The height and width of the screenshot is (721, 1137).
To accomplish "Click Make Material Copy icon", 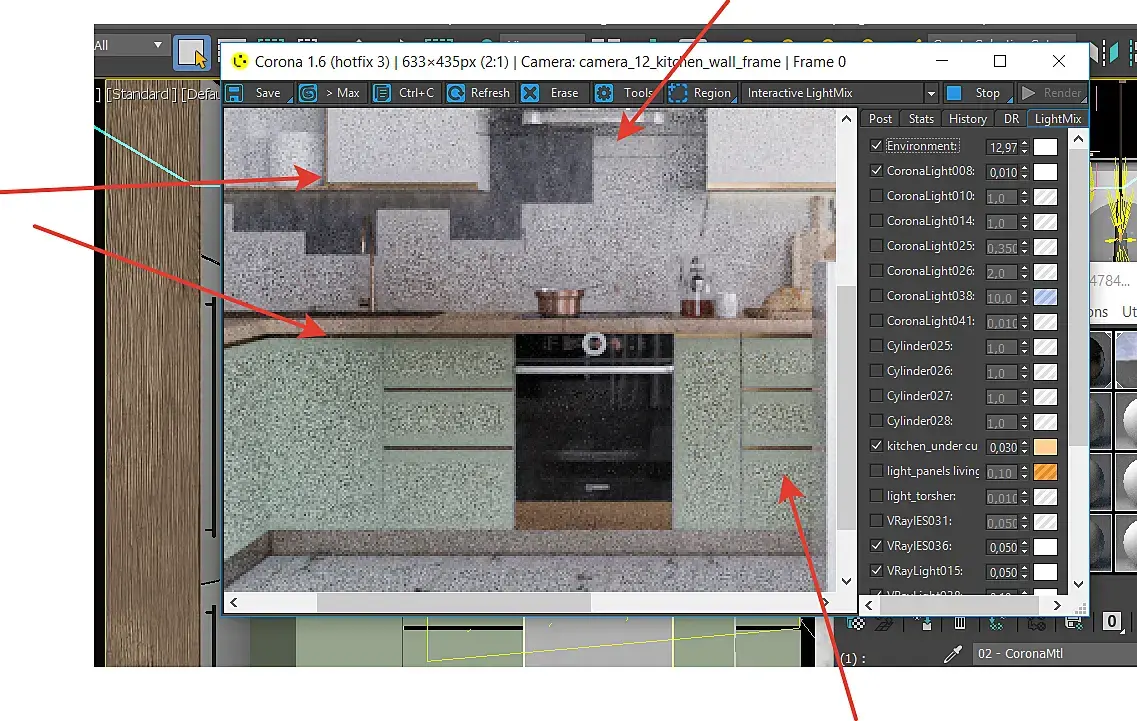I will (x=996, y=623).
